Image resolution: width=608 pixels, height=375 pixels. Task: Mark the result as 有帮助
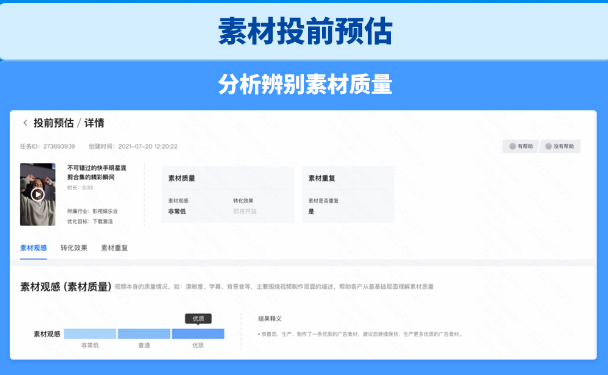521,146
